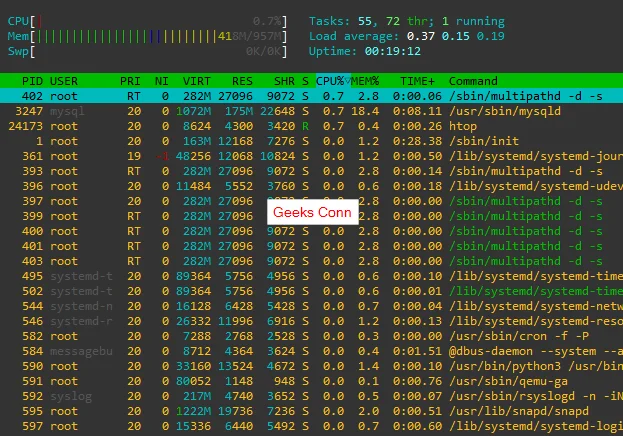Sort by the USER column header
Screen dimensions: 623x436
[64, 81]
